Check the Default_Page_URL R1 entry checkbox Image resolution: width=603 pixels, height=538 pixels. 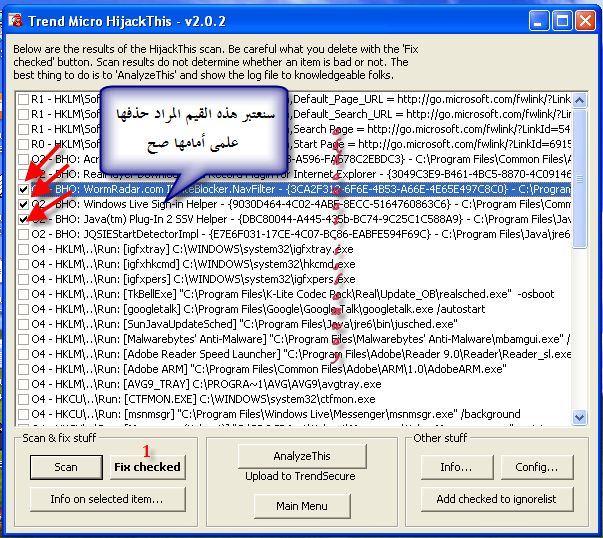pos(23,99)
